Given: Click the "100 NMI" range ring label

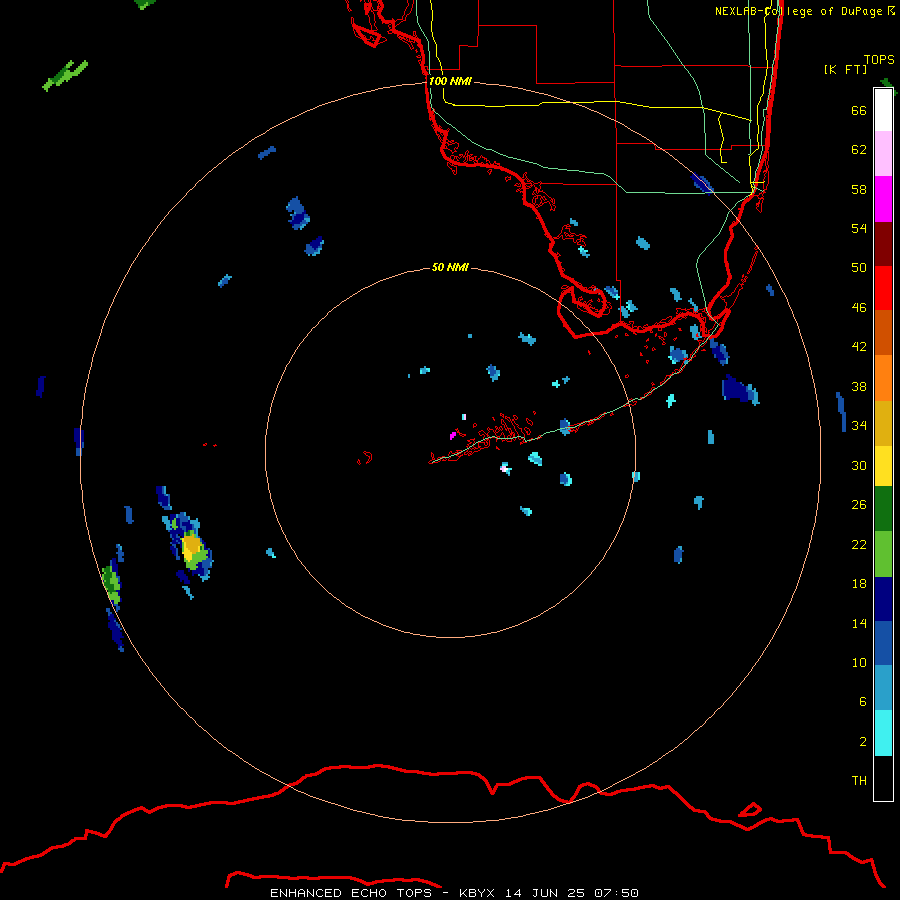Looking at the screenshot, I should click(451, 82).
